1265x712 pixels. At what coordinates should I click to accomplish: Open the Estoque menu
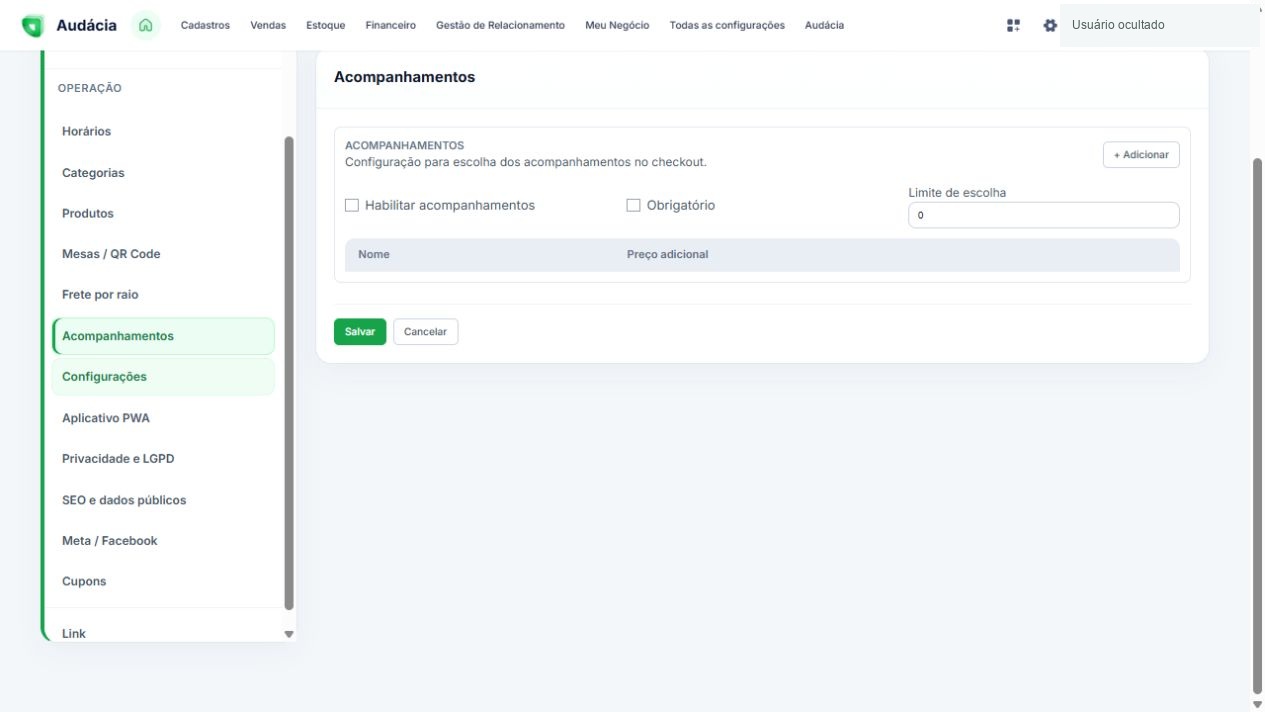[x=325, y=25]
